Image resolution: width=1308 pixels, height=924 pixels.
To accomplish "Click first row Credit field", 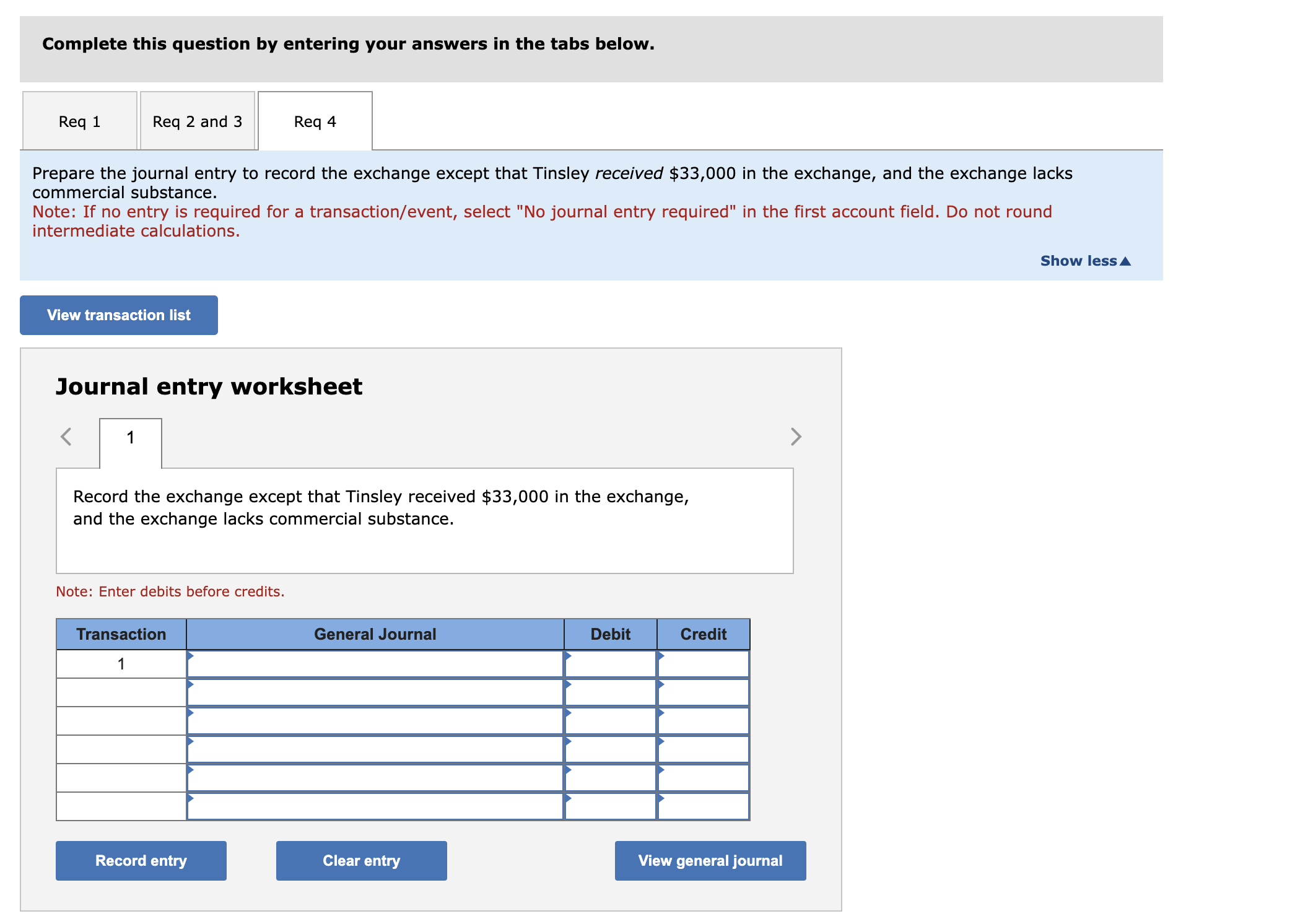I will click(x=703, y=665).
